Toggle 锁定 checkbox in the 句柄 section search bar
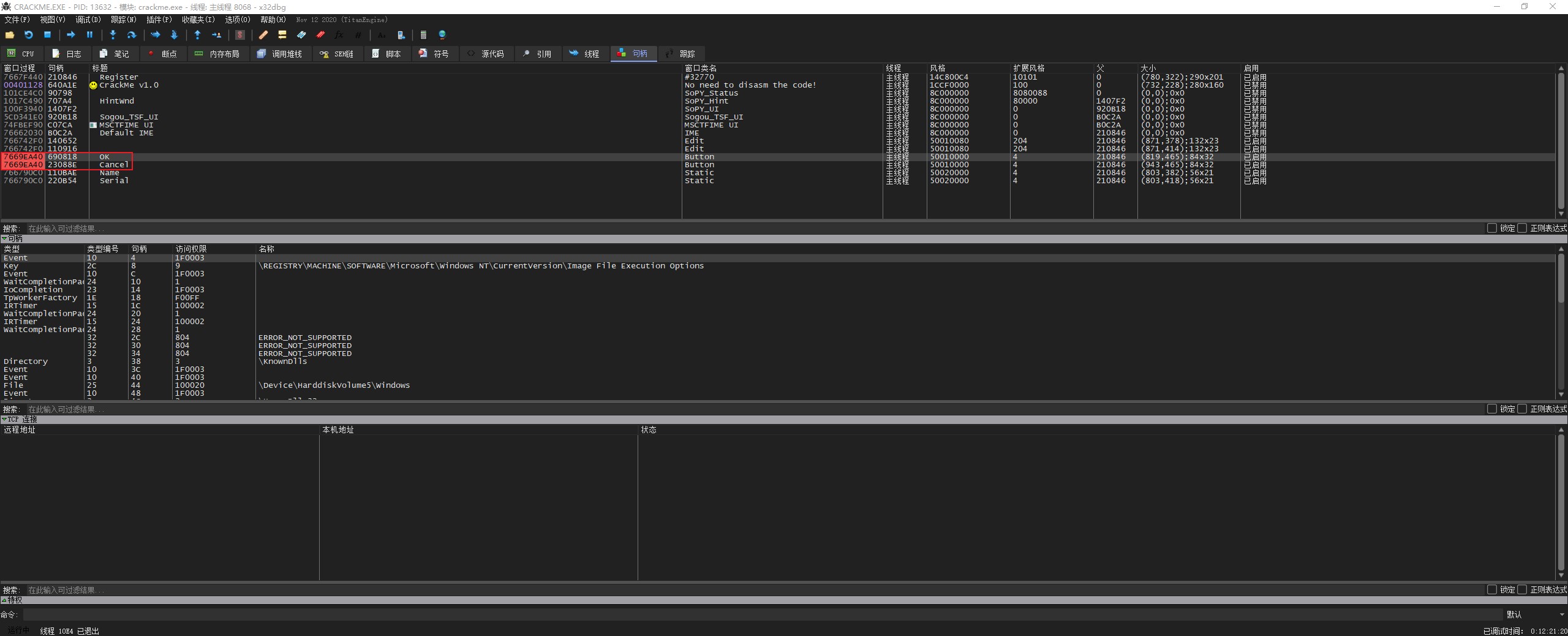 pyautogui.click(x=1492, y=409)
